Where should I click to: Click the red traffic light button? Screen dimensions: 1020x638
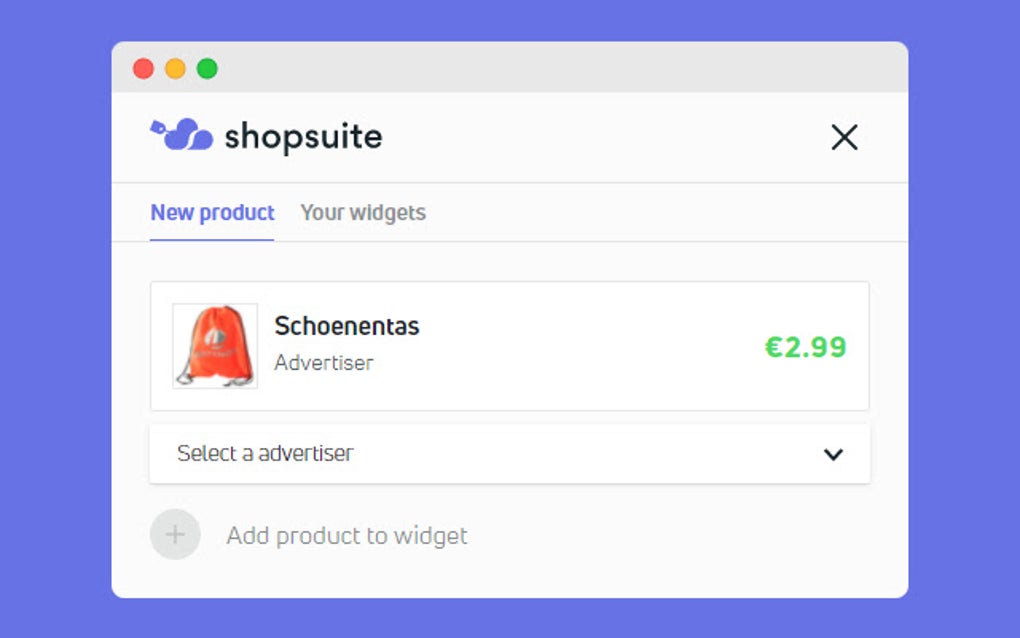[x=144, y=68]
